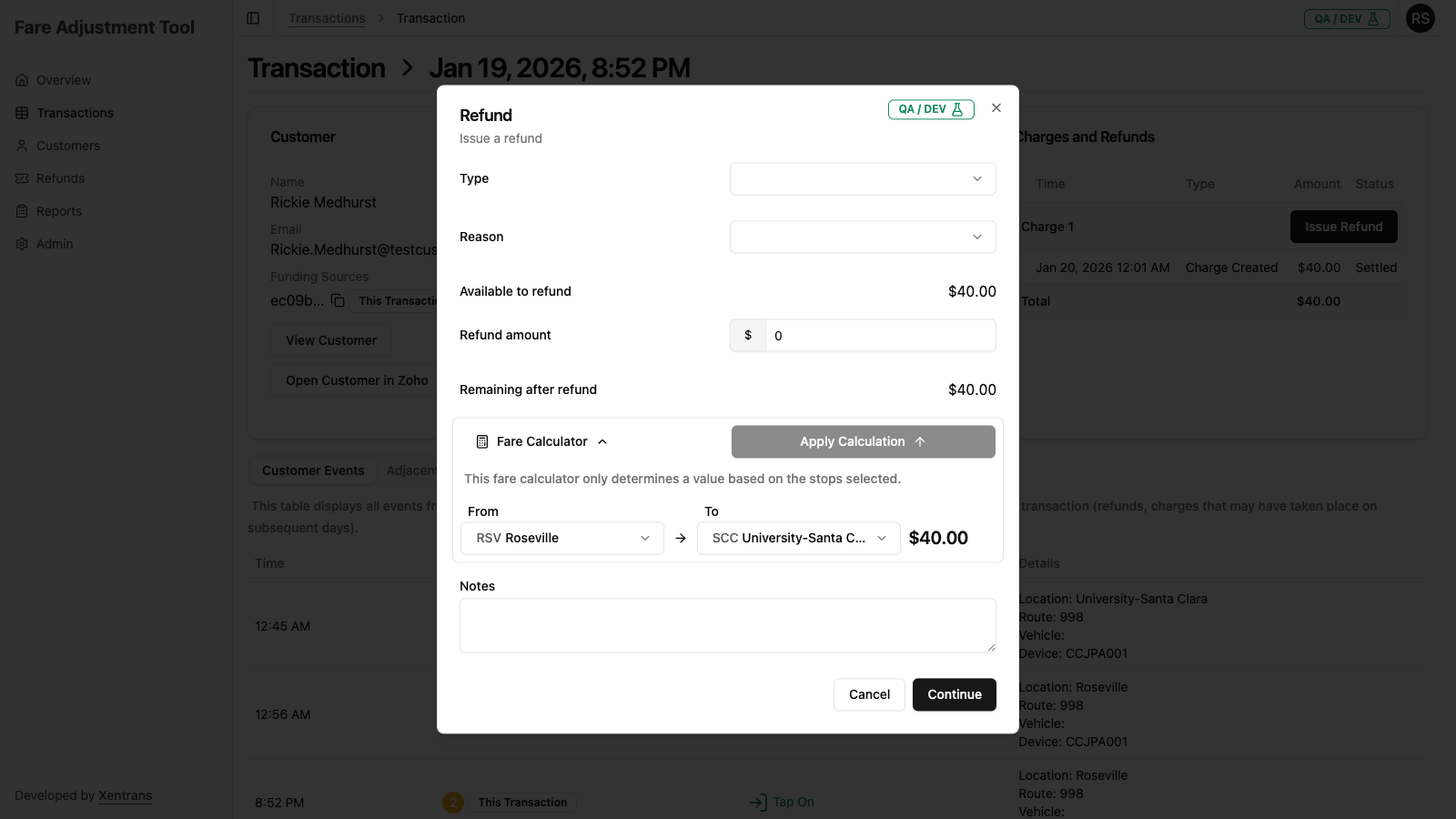Click the Admin gear icon
This screenshot has width=1456, height=819.
pyautogui.click(x=22, y=244)
